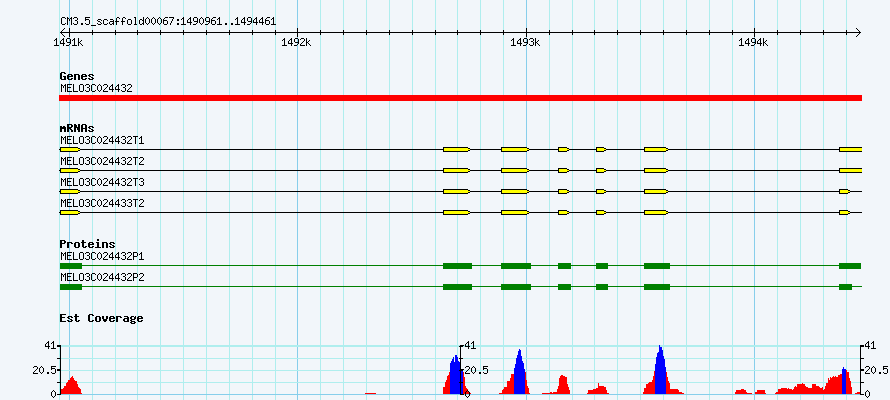890x400 pixels.
Task: Click the last exon of MELO3C024432T1
Action: [850, 149]
